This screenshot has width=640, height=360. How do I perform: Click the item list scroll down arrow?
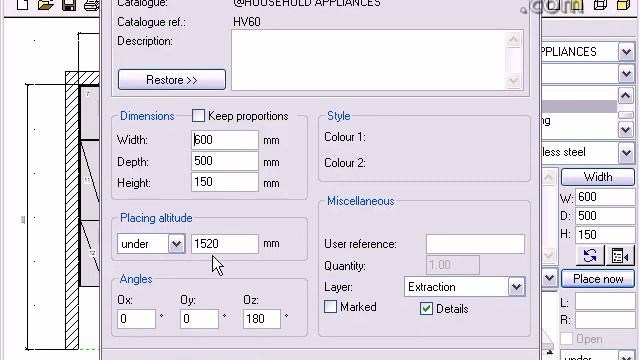[x=626, y=130]
